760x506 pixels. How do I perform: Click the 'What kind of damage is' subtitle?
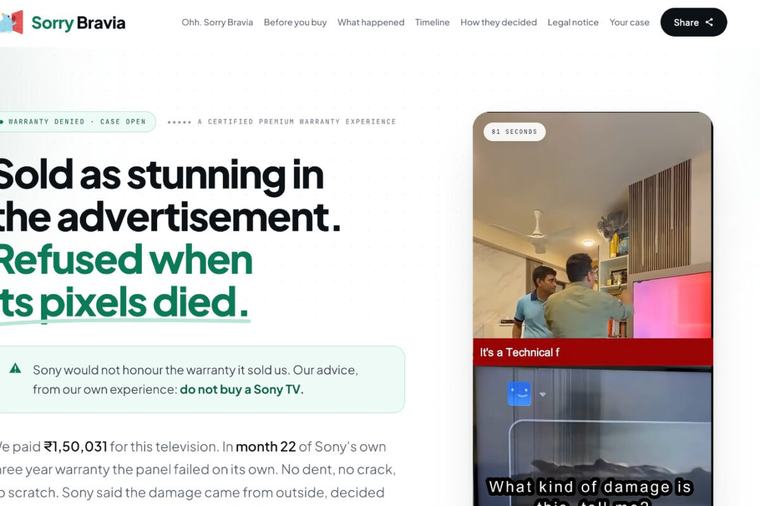tap(589, 487)
